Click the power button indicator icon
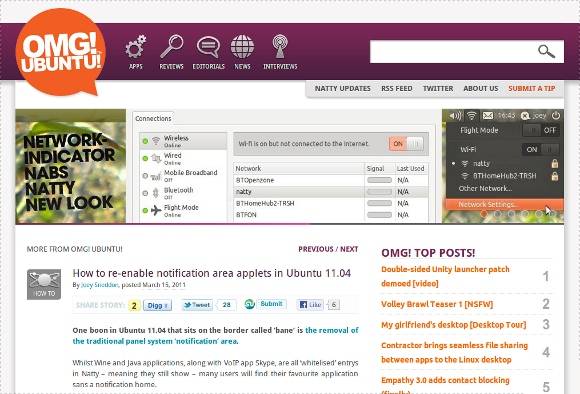 pyautogui.click(x=556, y=115)
